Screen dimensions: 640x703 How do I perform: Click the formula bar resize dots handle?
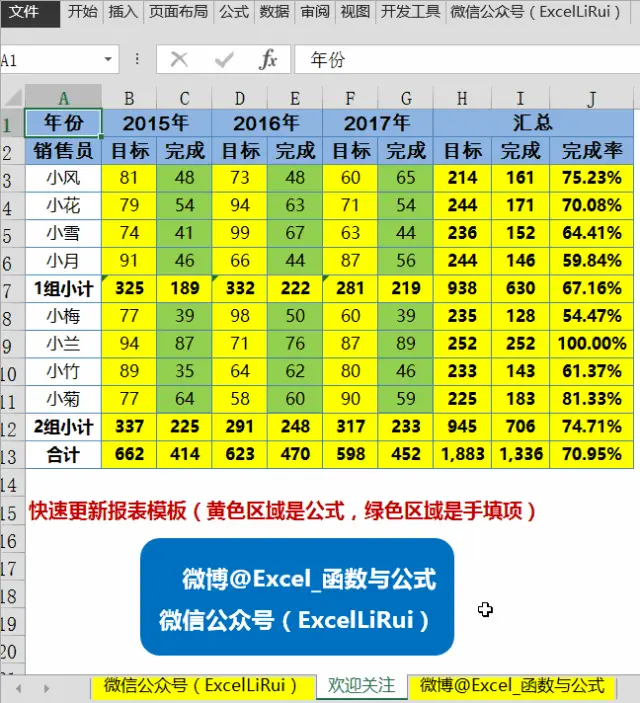tap(137, 60)
